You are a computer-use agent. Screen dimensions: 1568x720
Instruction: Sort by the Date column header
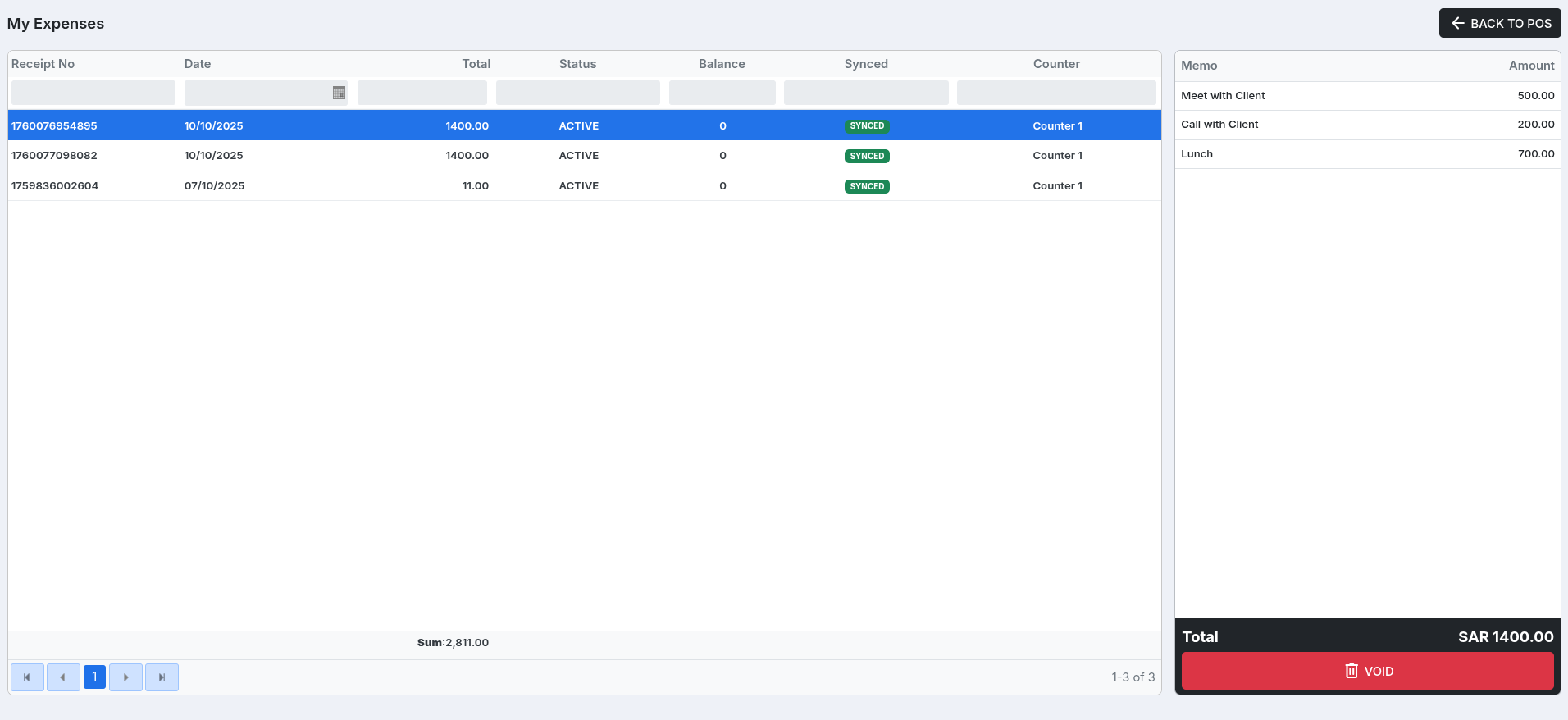pos(198,64)
